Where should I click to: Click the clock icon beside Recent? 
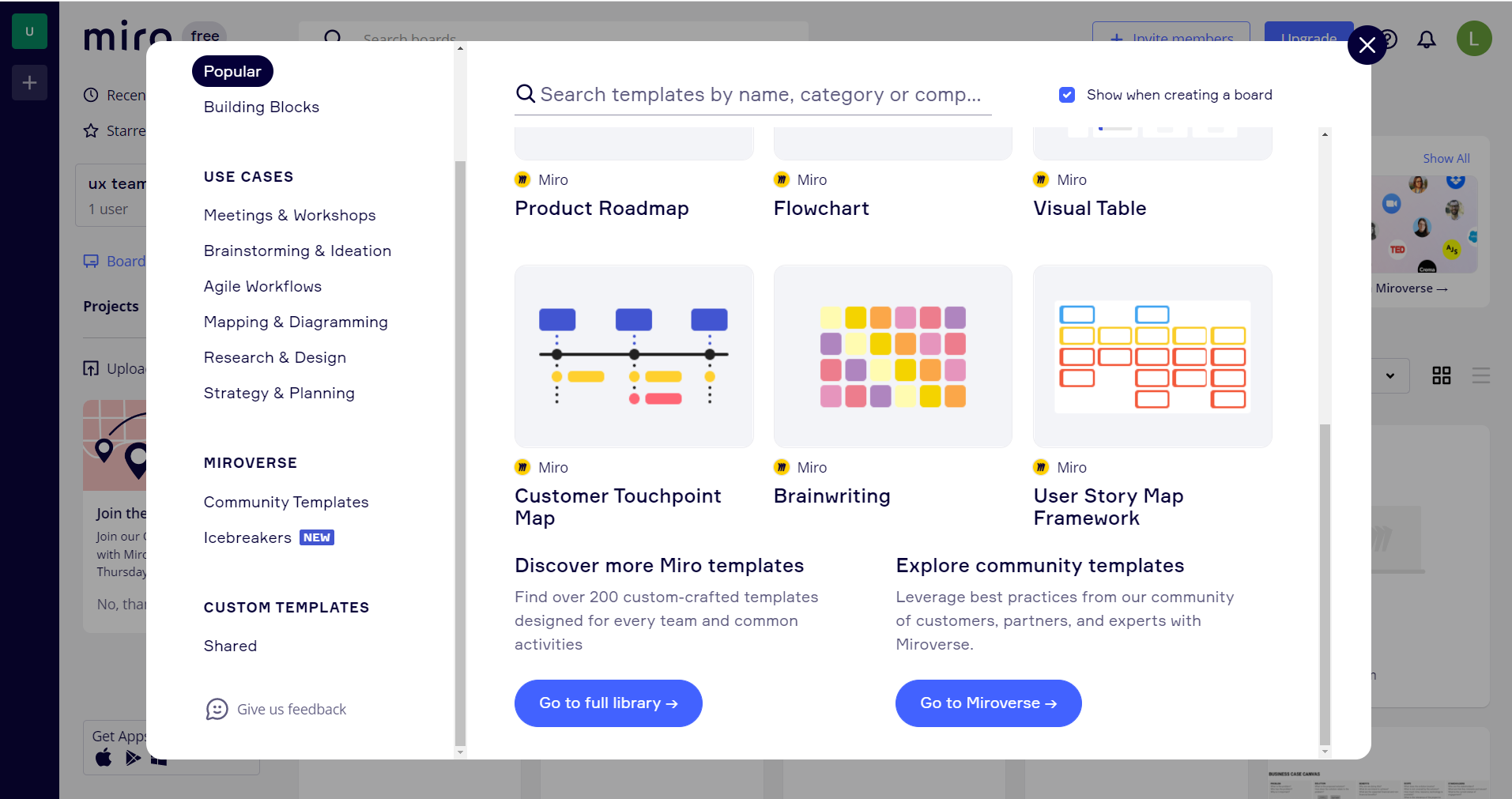(x=91, y=95)
